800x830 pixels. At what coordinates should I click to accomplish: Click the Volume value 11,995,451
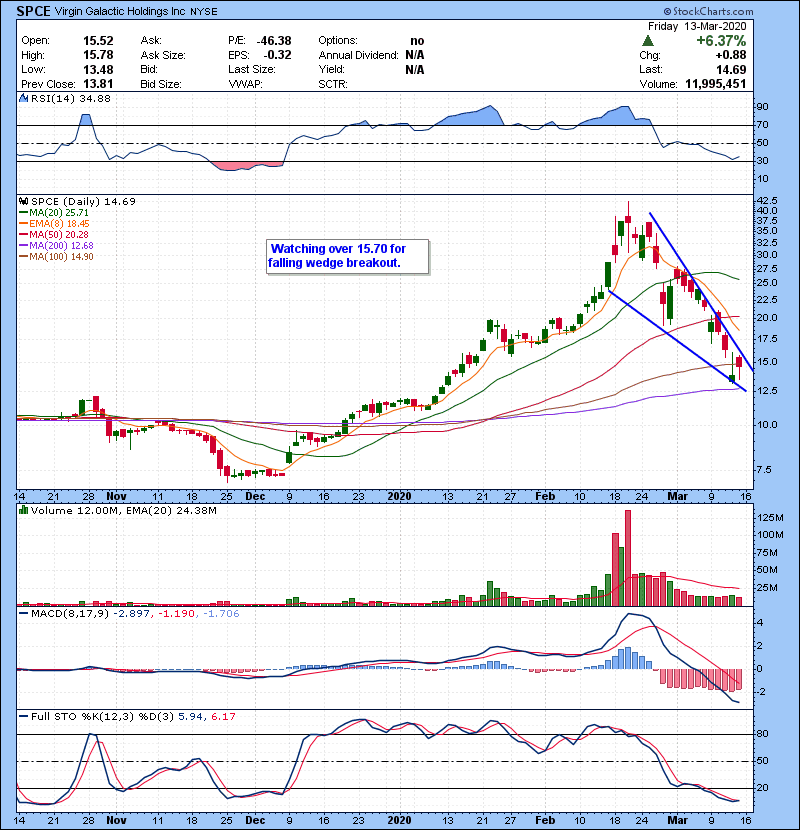pyautogui.click(x=715, y=84)
